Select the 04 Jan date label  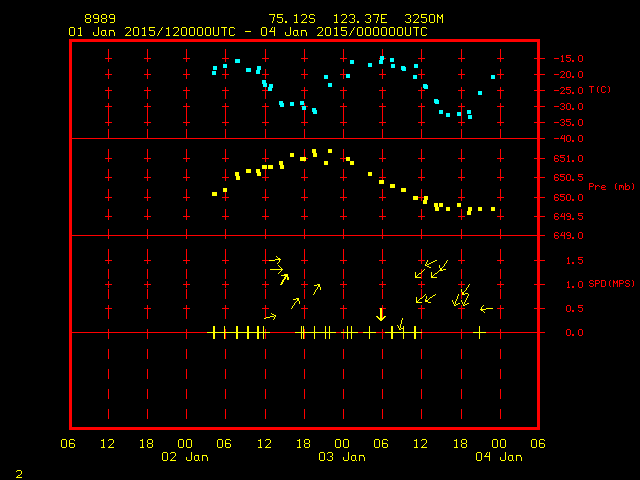coord(497,457)
